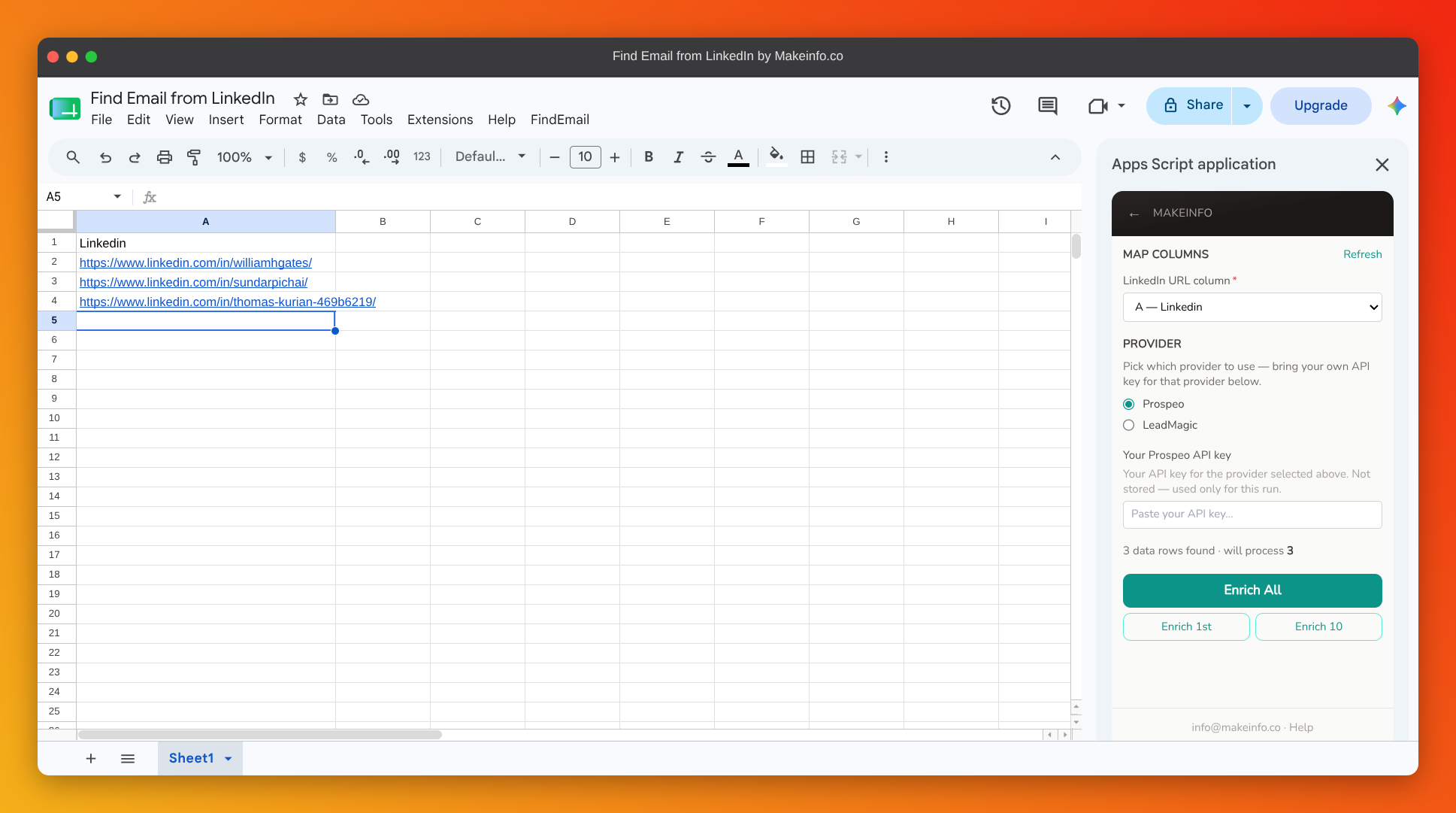Click the Refresh link in Map Columns
This screenshot has width=1456, height=813.
pos(1362,254)
